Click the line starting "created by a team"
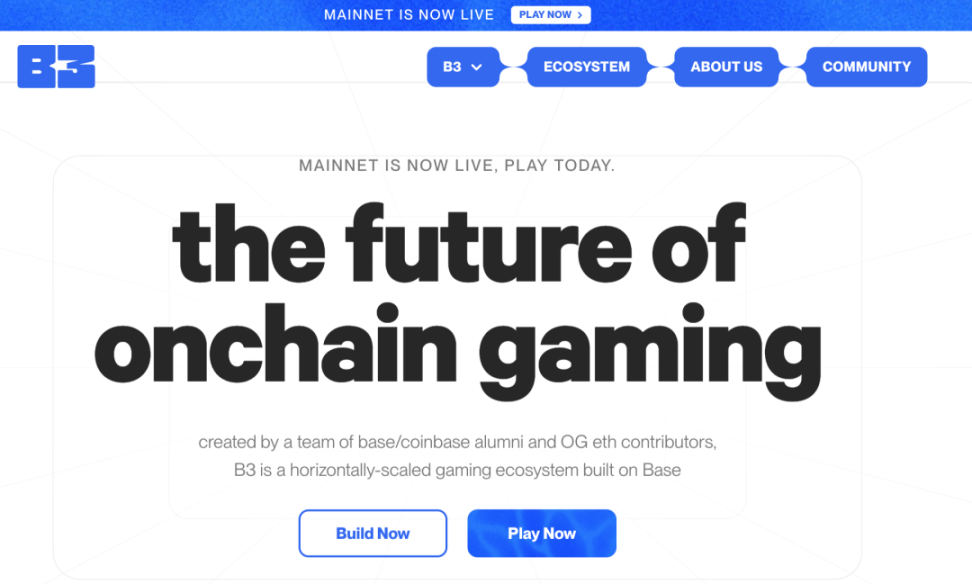 pos(457,441)
